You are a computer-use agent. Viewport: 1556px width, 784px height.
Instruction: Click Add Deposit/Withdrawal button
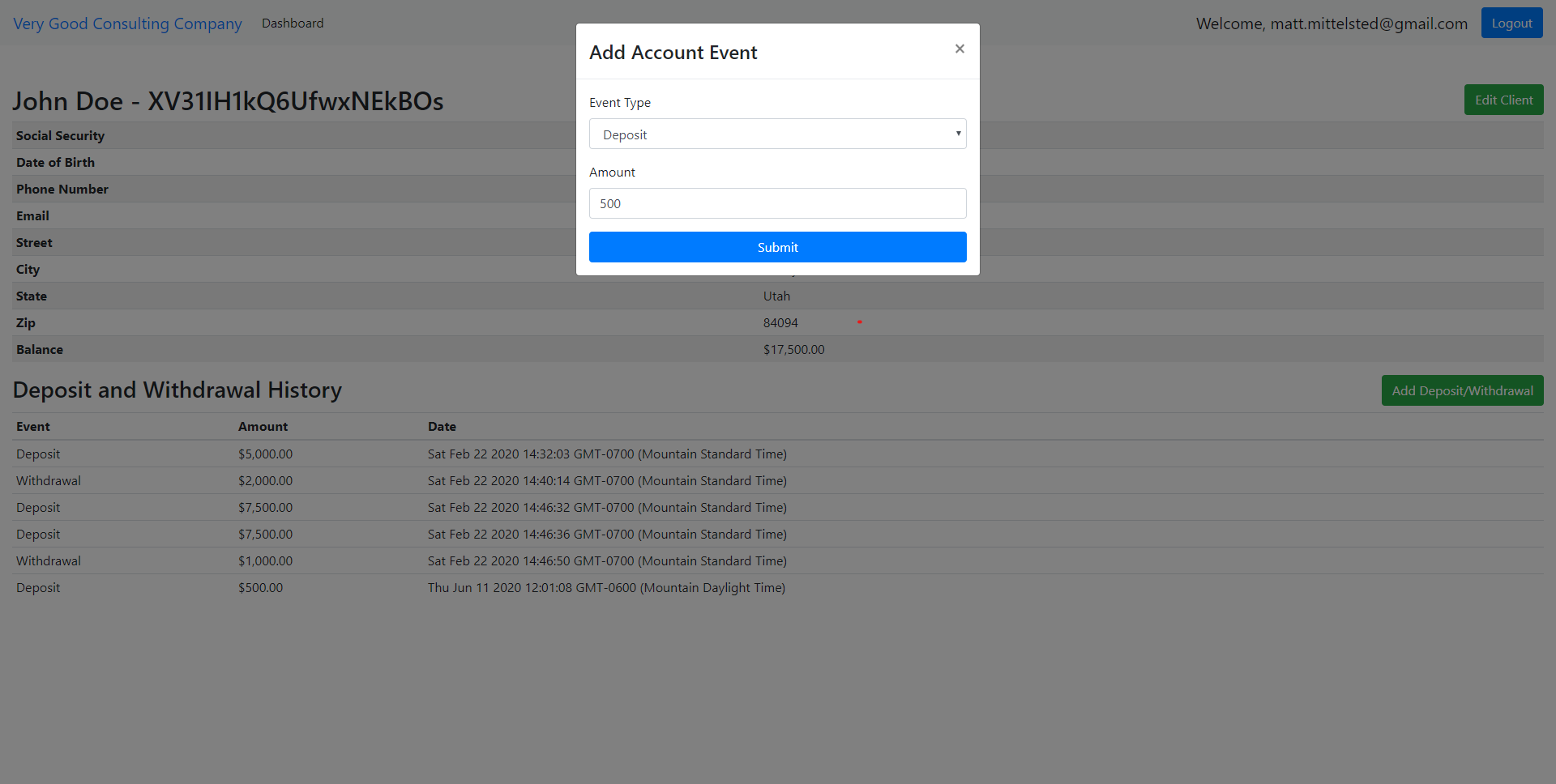coord(1462,390)
